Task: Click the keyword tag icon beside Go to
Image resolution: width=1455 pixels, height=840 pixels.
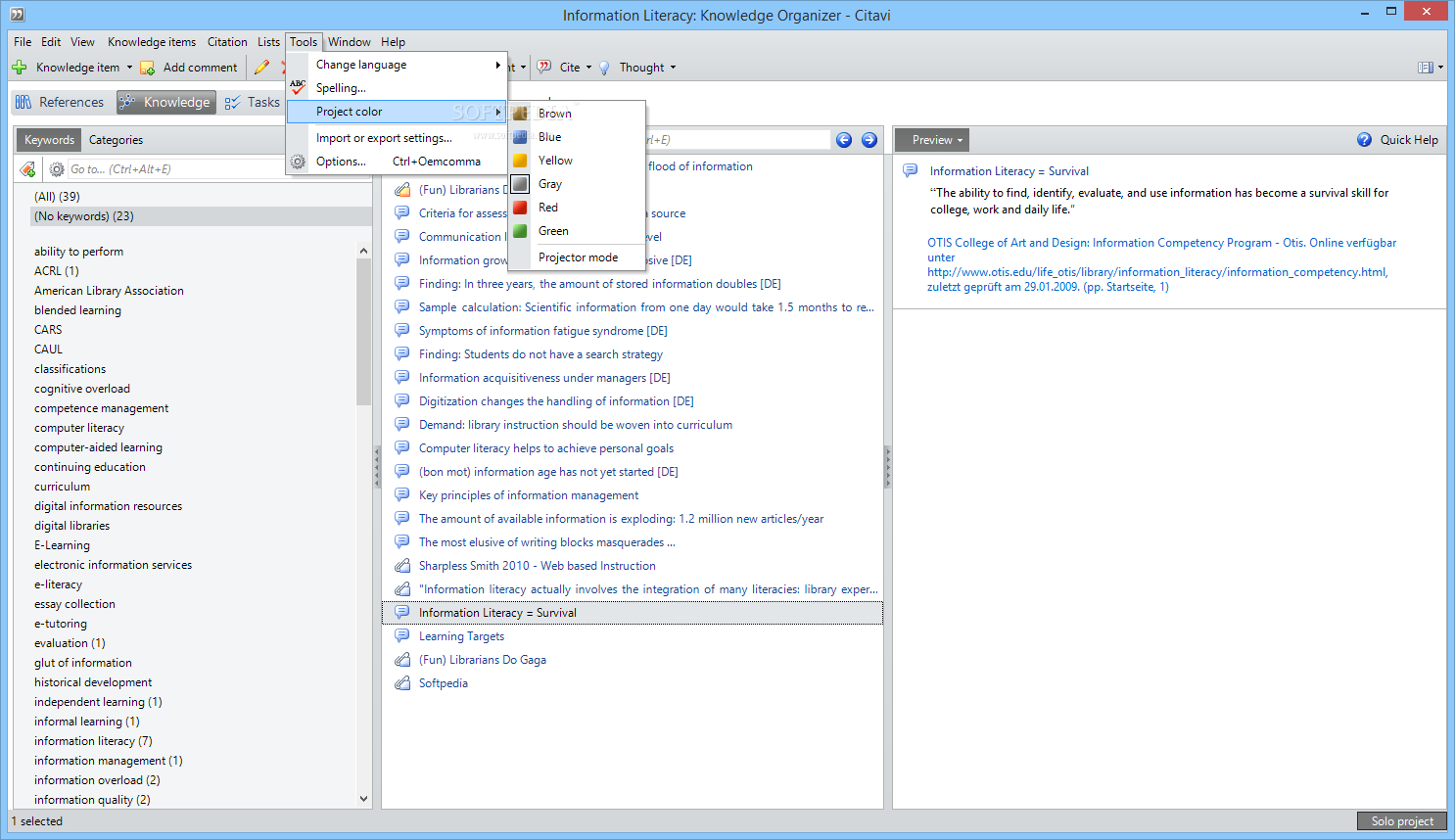Action: [27, 169]
